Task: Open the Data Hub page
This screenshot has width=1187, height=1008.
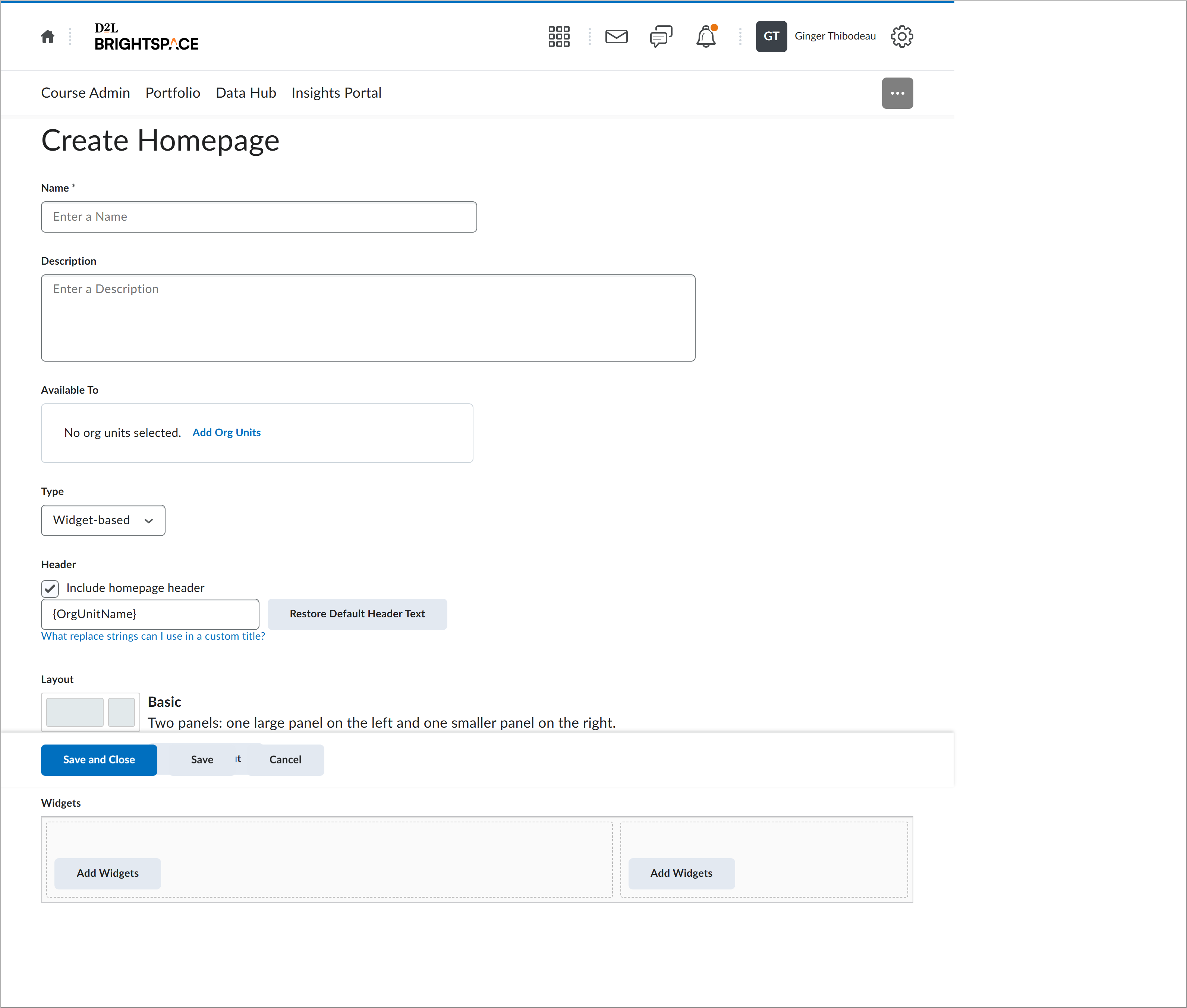Action: tap(246, 92)
